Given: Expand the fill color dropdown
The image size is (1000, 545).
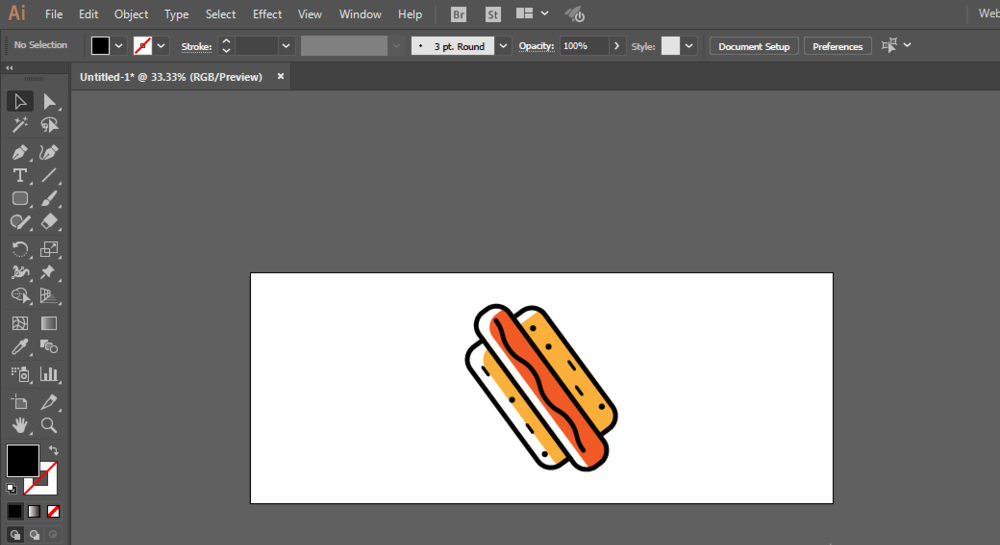Looking at the screenshot, I should pyautogui.click(x=119, y=46).
